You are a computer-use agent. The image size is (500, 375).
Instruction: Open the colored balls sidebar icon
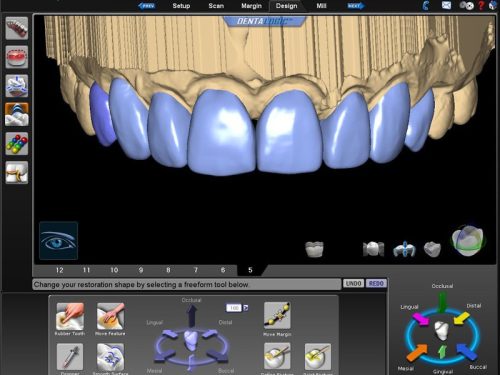click(x=17, y=144)
